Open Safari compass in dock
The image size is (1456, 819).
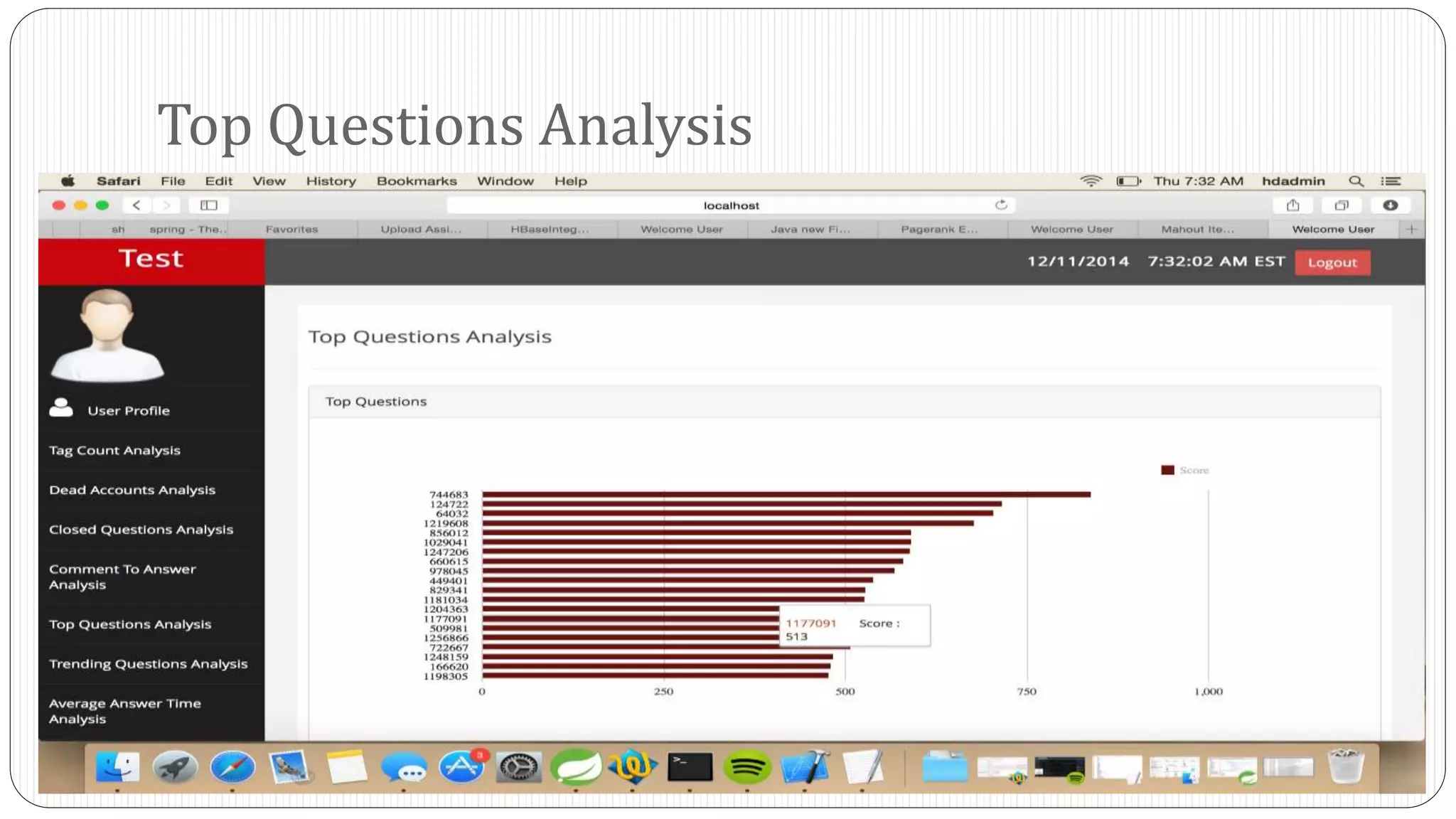[232, 768]
